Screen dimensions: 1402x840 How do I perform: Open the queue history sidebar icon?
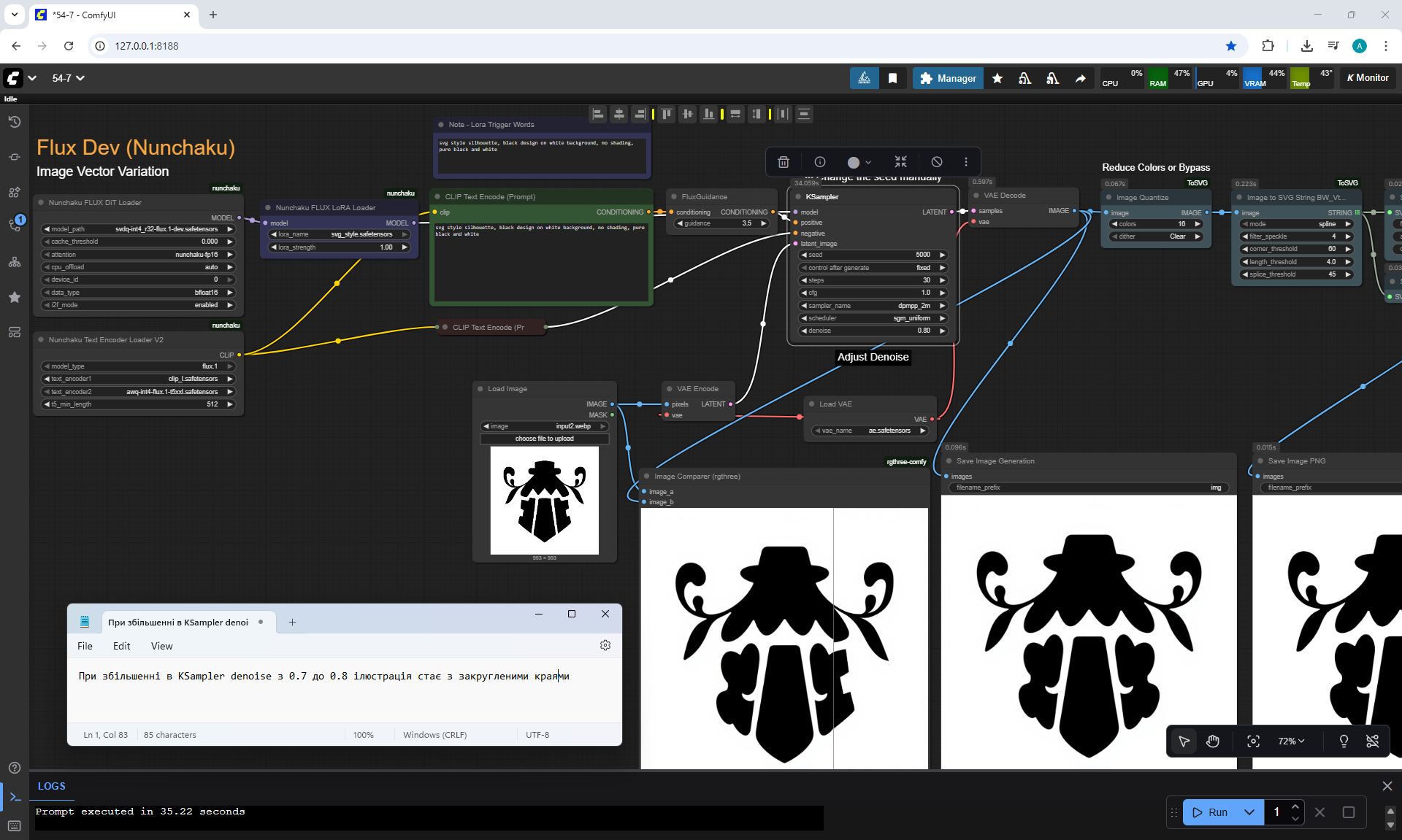tap(15, 122)
